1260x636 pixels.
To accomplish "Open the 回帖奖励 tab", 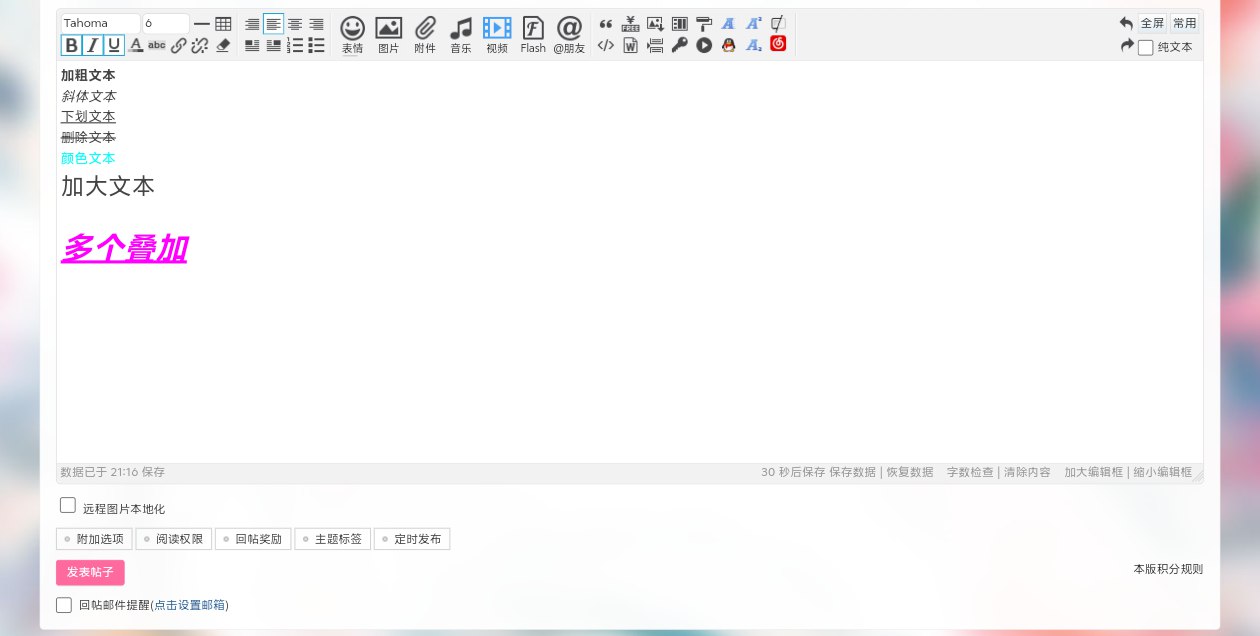I will click(x=253, y=539).
